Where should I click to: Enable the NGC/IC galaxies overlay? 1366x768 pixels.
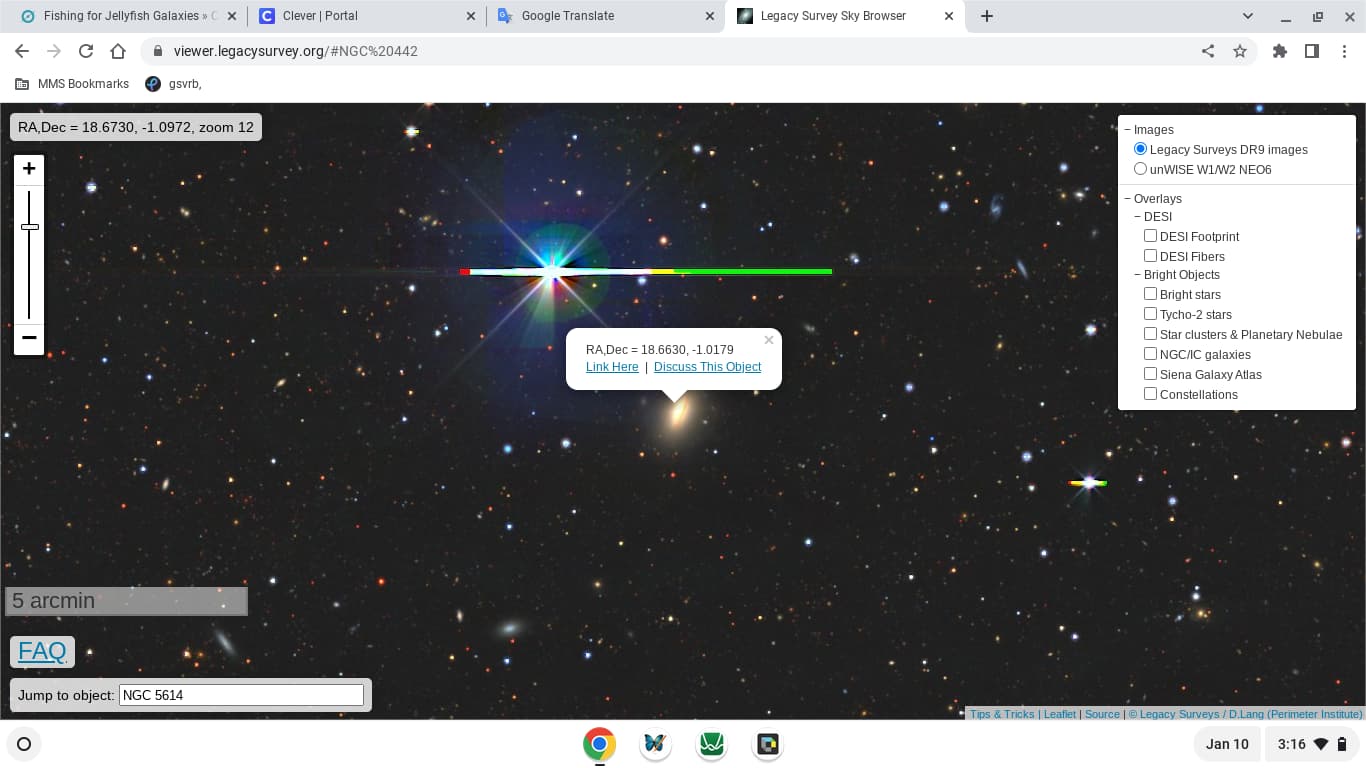1150,354
